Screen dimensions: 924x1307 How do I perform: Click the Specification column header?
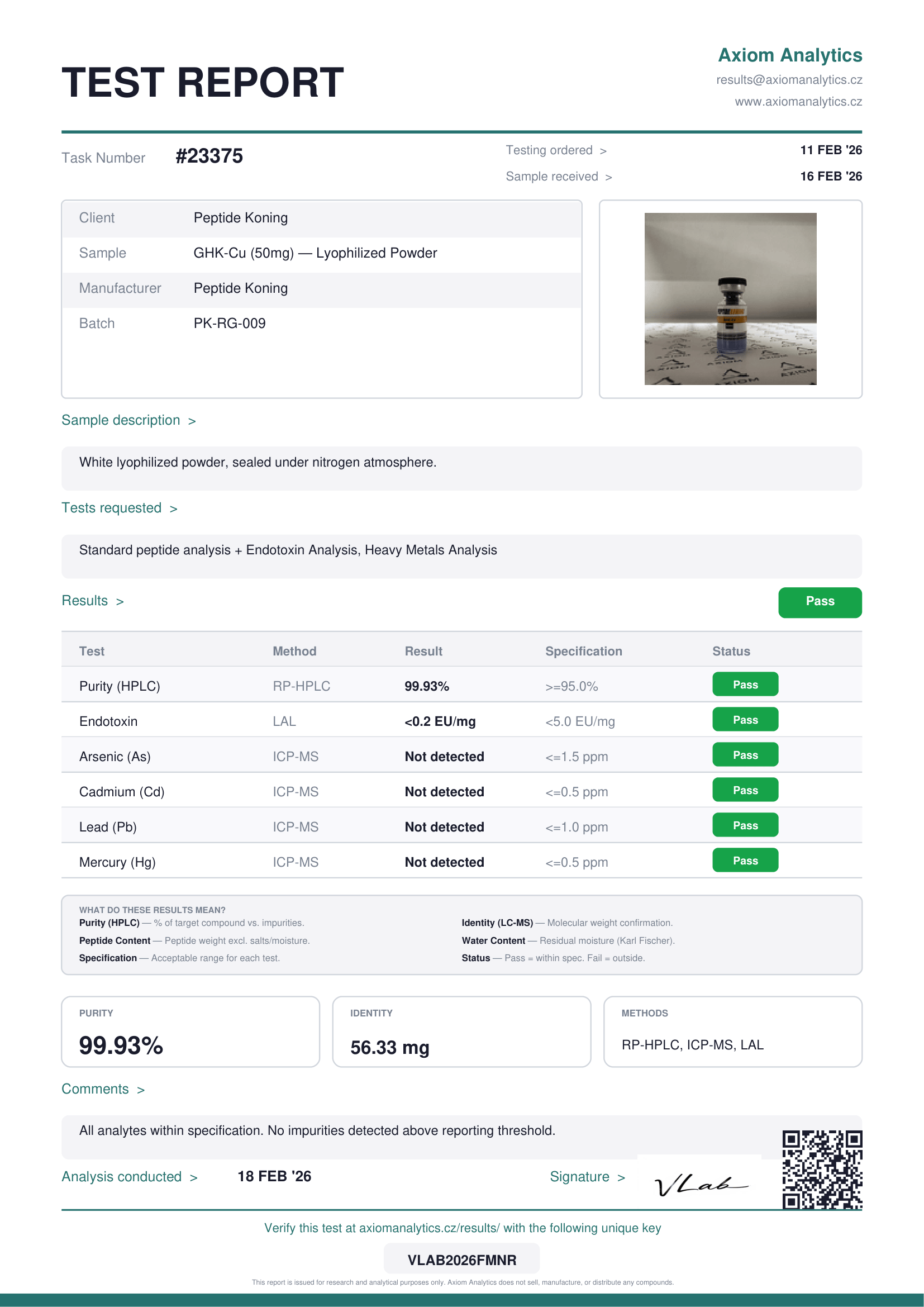pyautogui.click(x=583, y=651)
